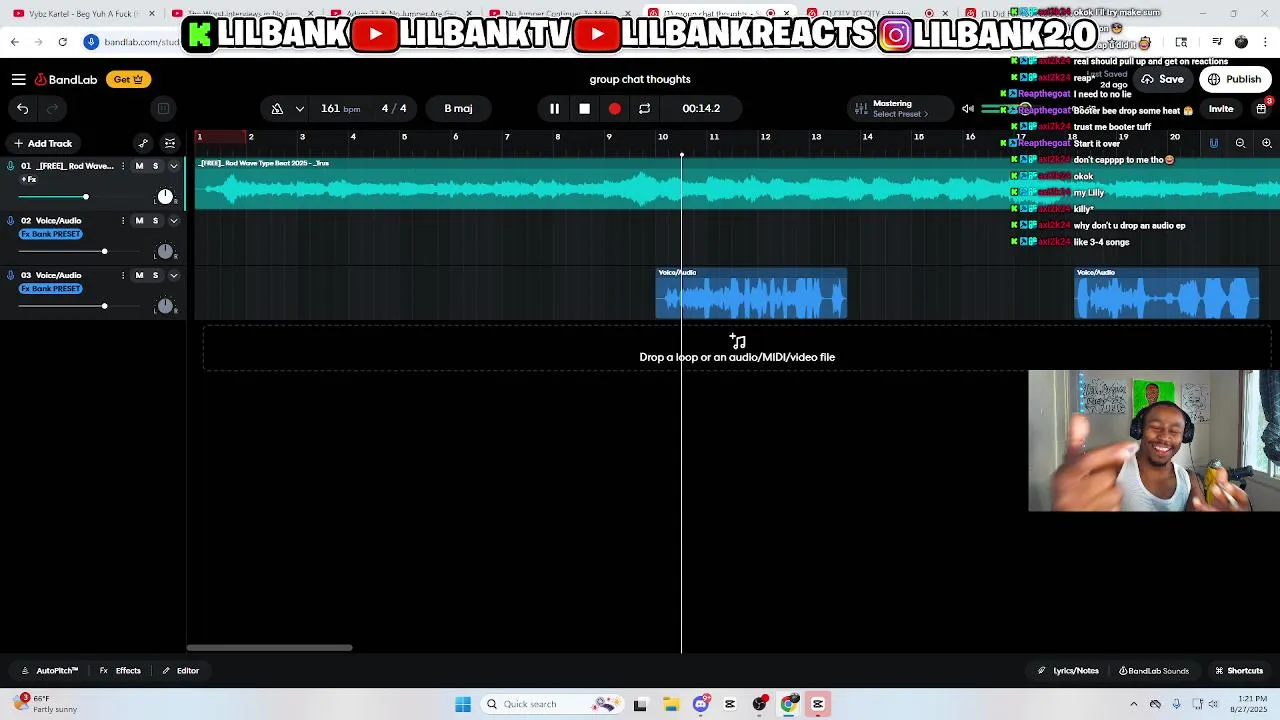
Task: Expand track 01 options chevron
Action: (173, 166)
